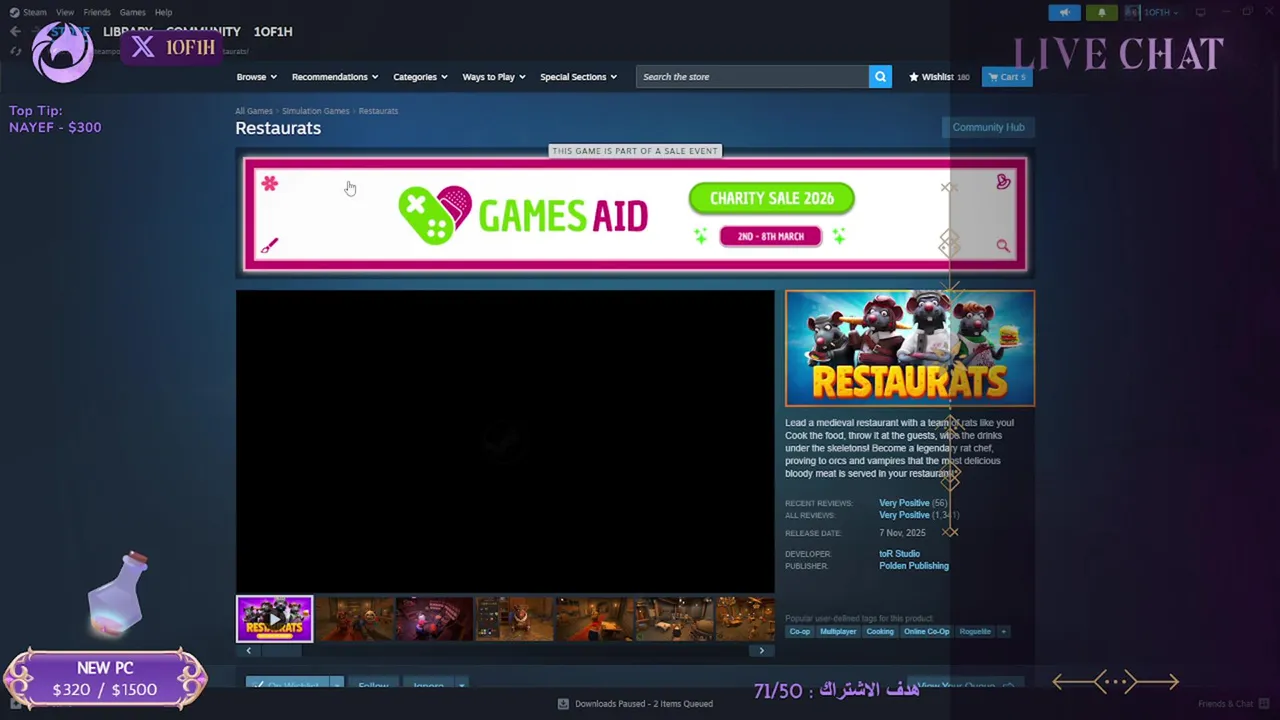Open the 1OF1H account dropdown
This screenshot has width=1280, height=720.
pos(1160,13)
